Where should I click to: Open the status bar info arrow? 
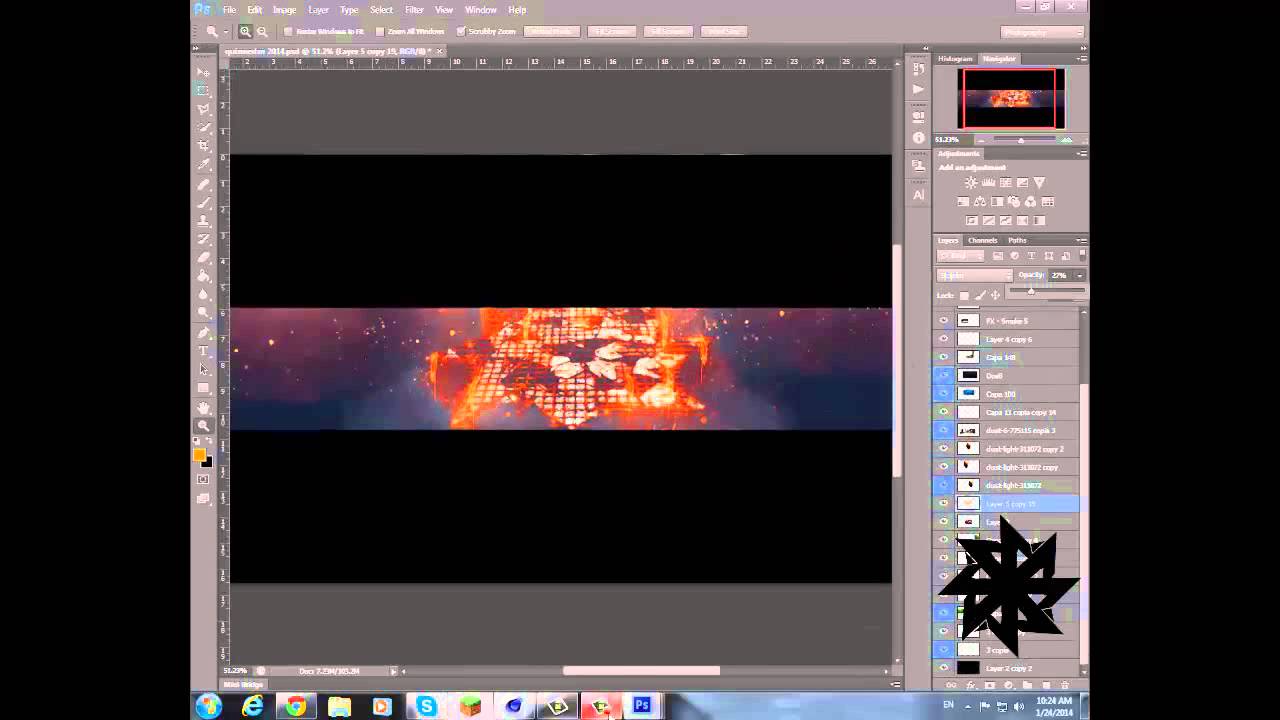click(x=394, y=671)
